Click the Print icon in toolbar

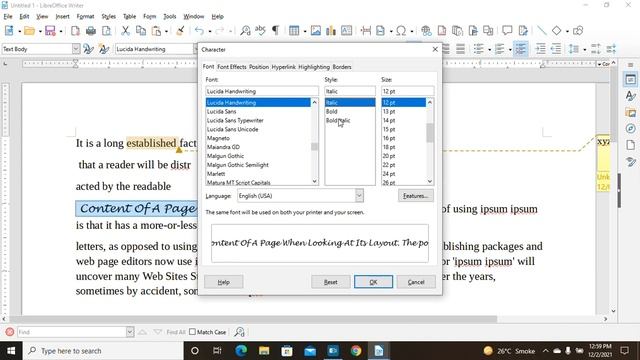point(91,31)
